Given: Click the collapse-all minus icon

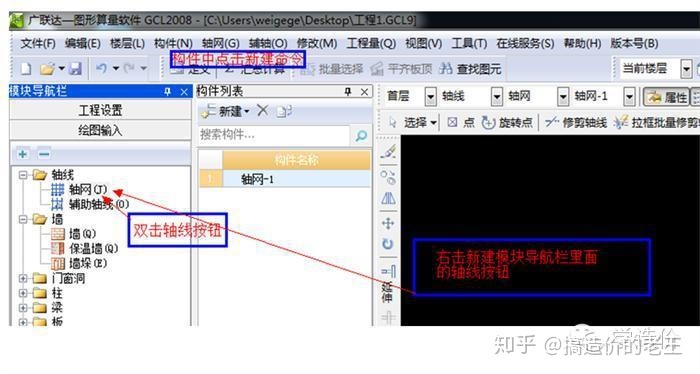Looking at the screenshot, I should tap(44, 154).
